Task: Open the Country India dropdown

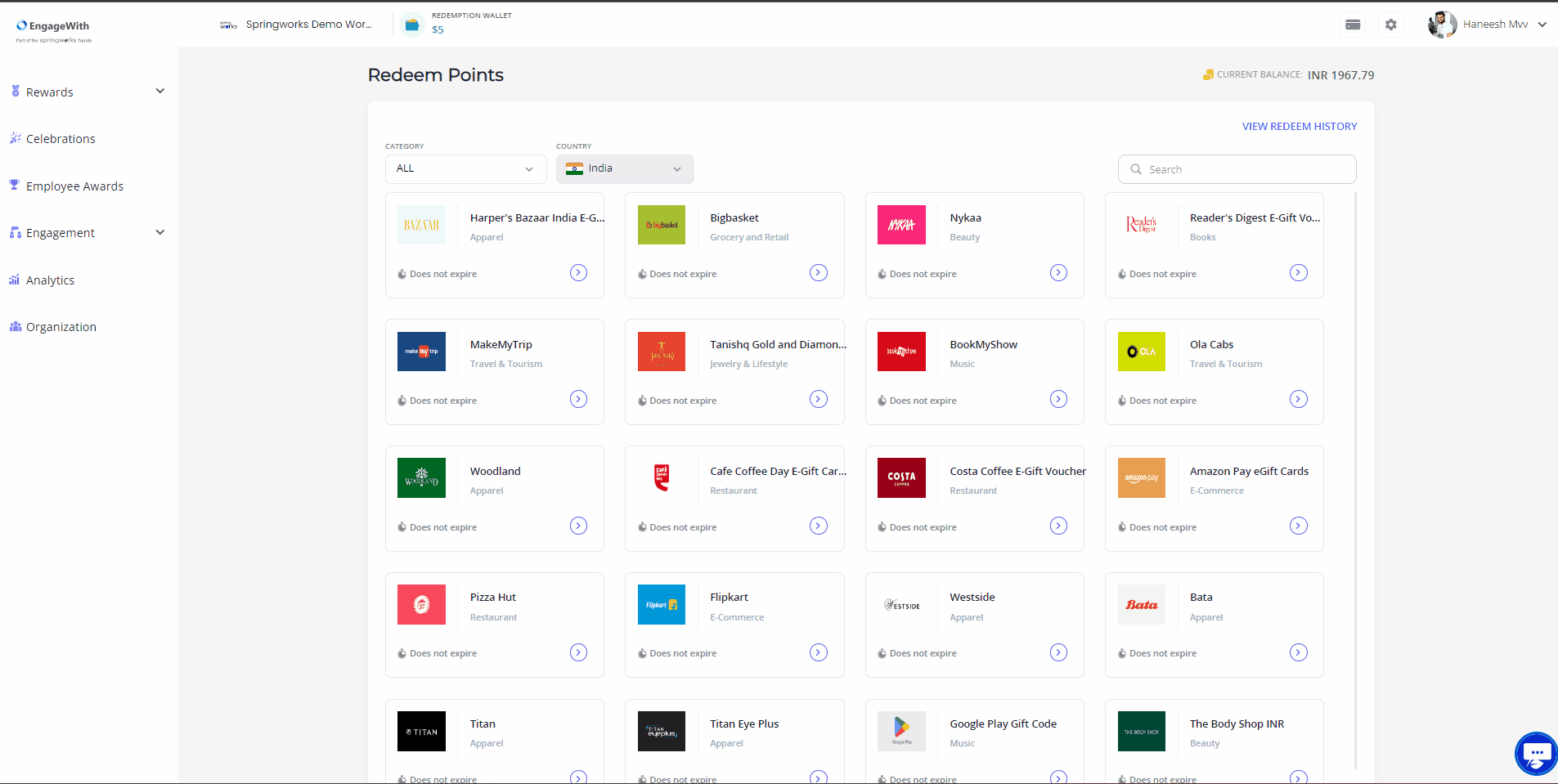Action: click(x=625, y=169)
